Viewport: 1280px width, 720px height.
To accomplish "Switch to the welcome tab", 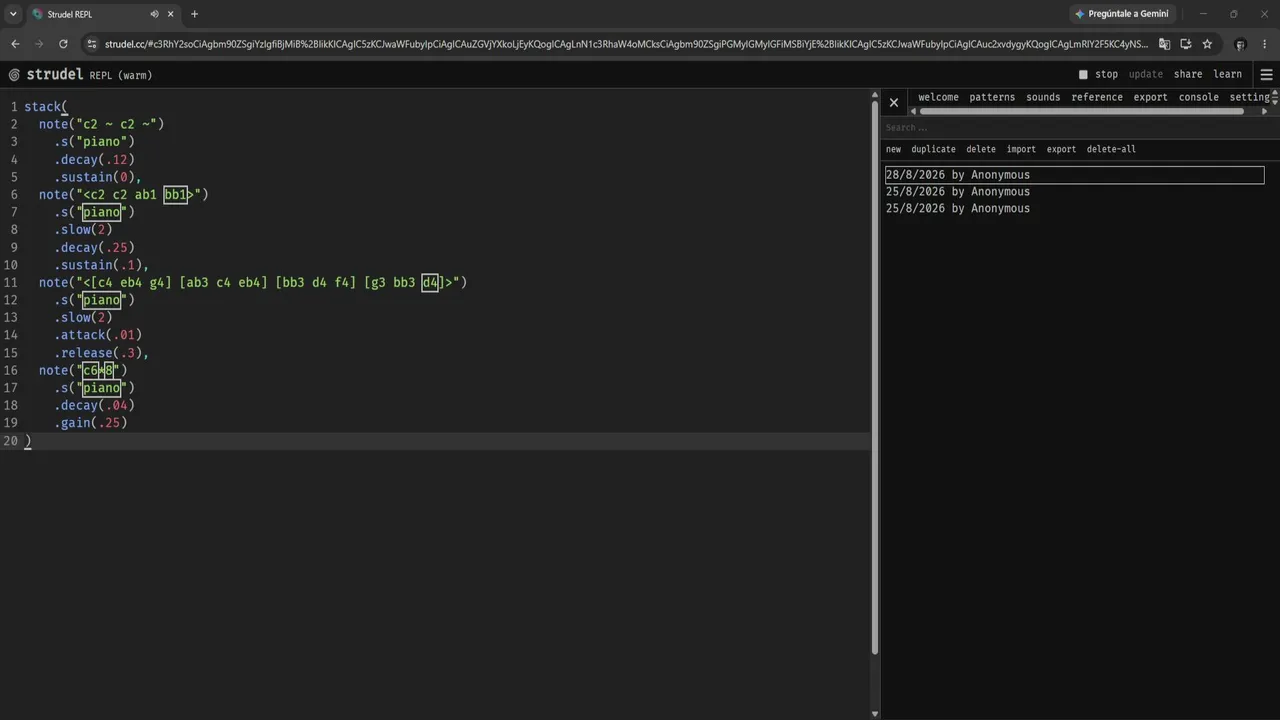I will [938, 97].
